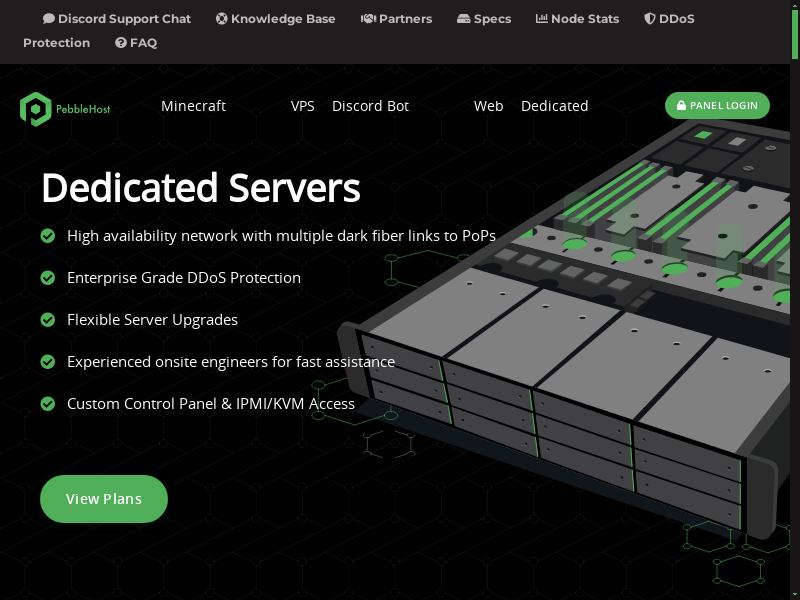Click the lock icon in Panel Login
This screenshot has height=600, width=800.
681,106
